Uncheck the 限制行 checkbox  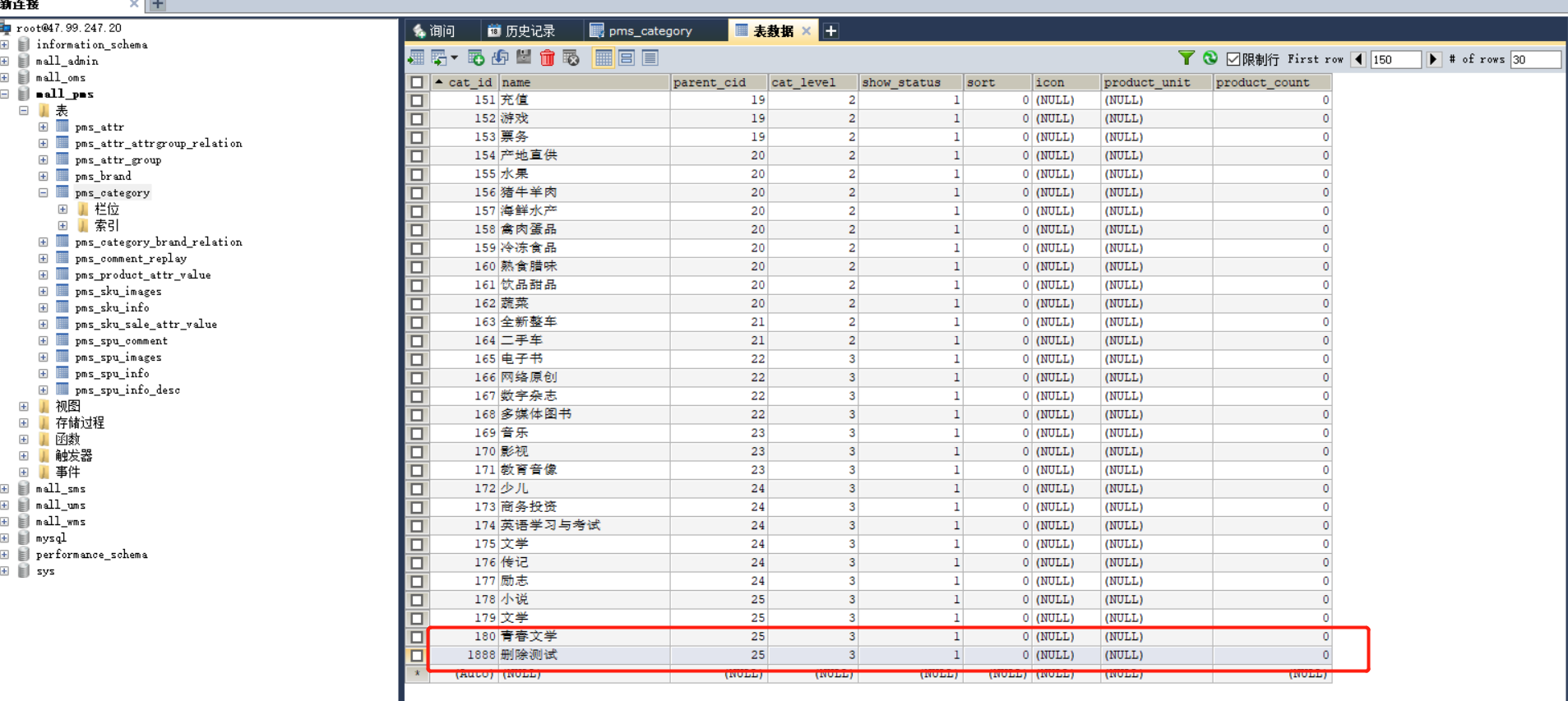1233,59
